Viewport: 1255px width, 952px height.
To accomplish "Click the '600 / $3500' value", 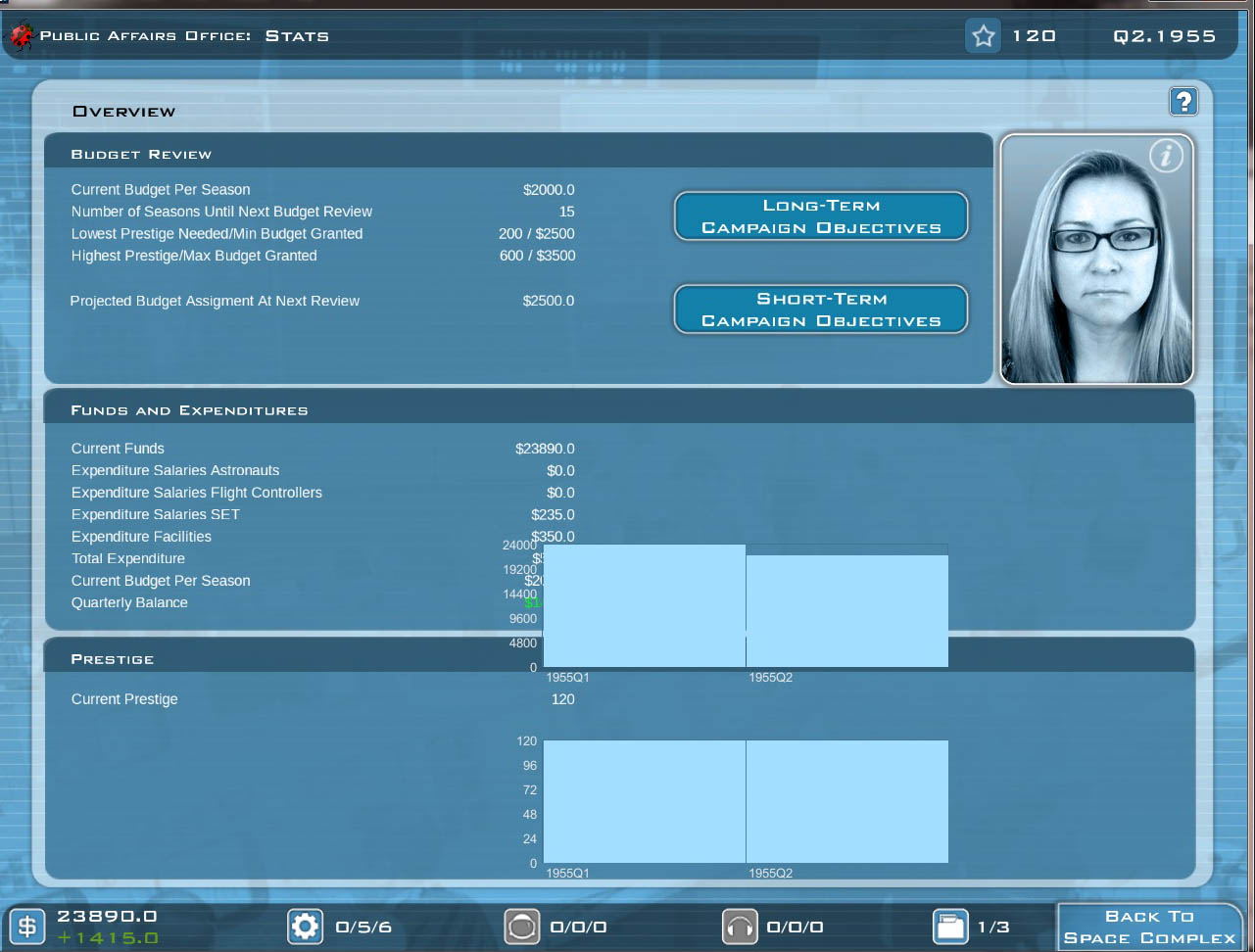I will point(538,256).
